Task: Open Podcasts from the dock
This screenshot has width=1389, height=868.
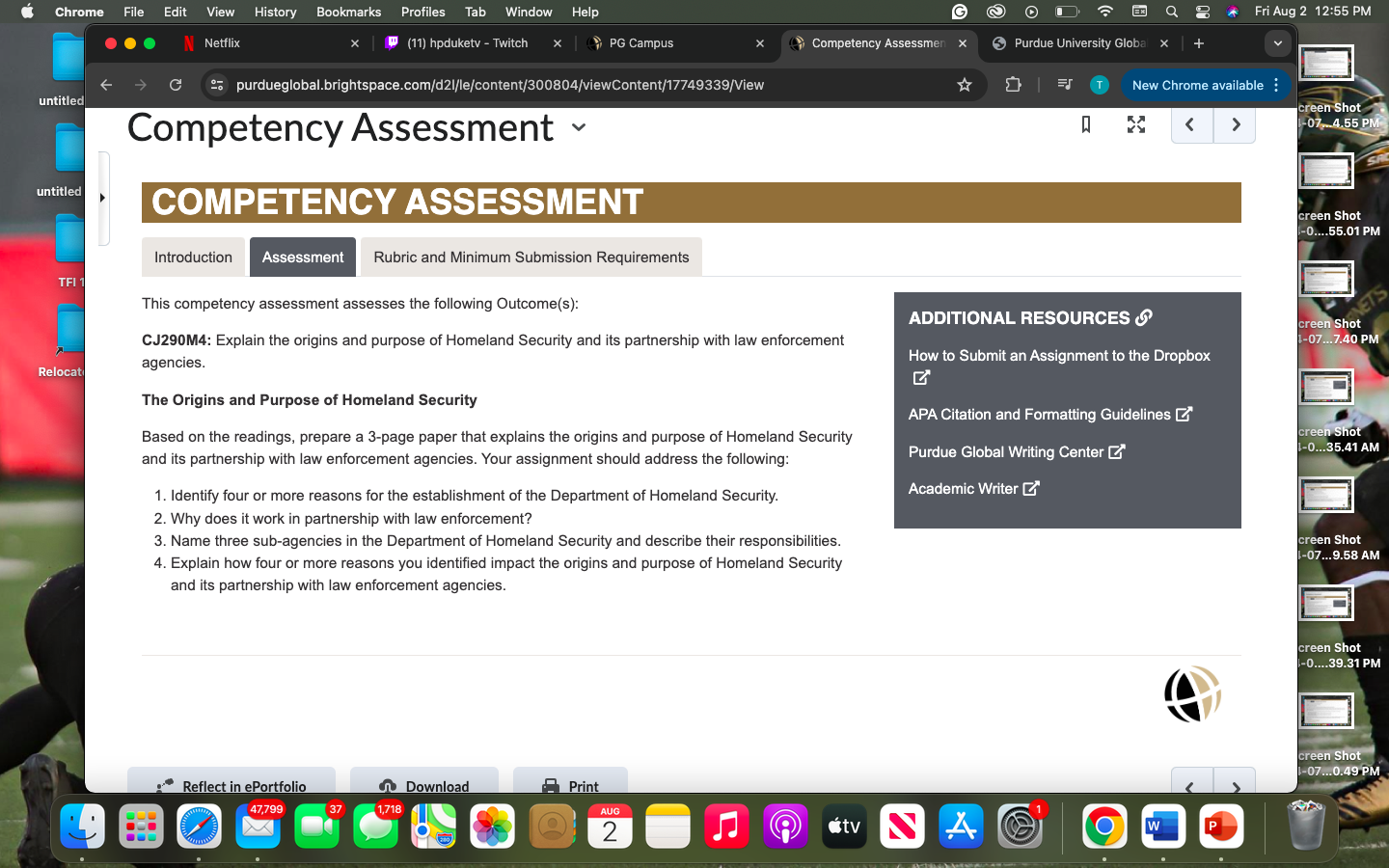Action: [x=785, y=827]
